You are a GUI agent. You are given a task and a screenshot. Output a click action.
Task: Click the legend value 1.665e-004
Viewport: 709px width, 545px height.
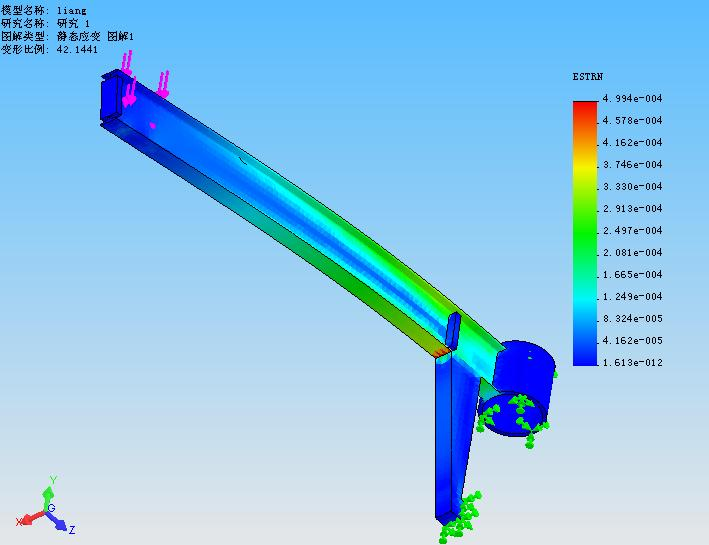coord(632,275)
